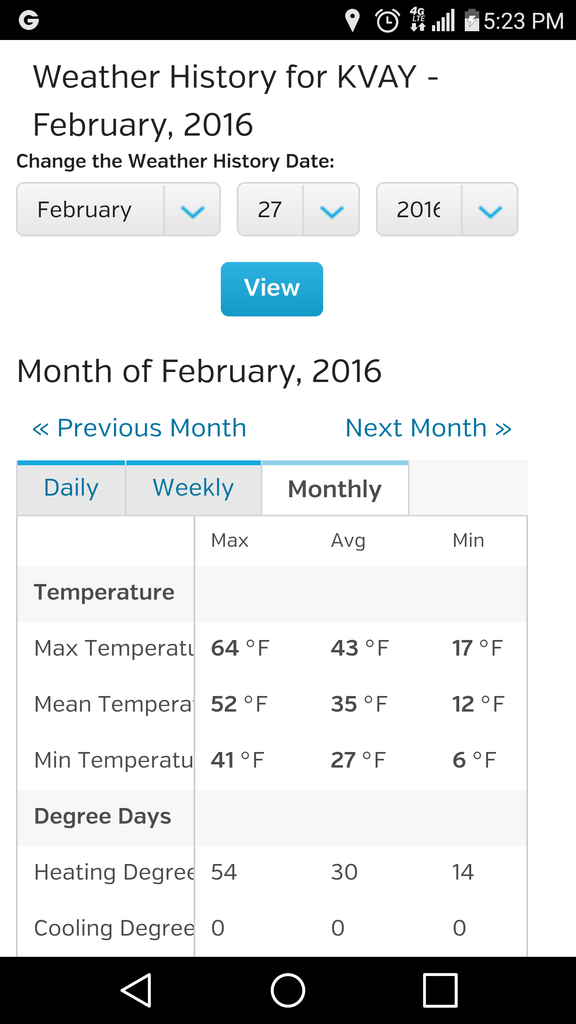Switch to the Weekly tab
The image size is (576, 1024).
[x=193, y=488]
